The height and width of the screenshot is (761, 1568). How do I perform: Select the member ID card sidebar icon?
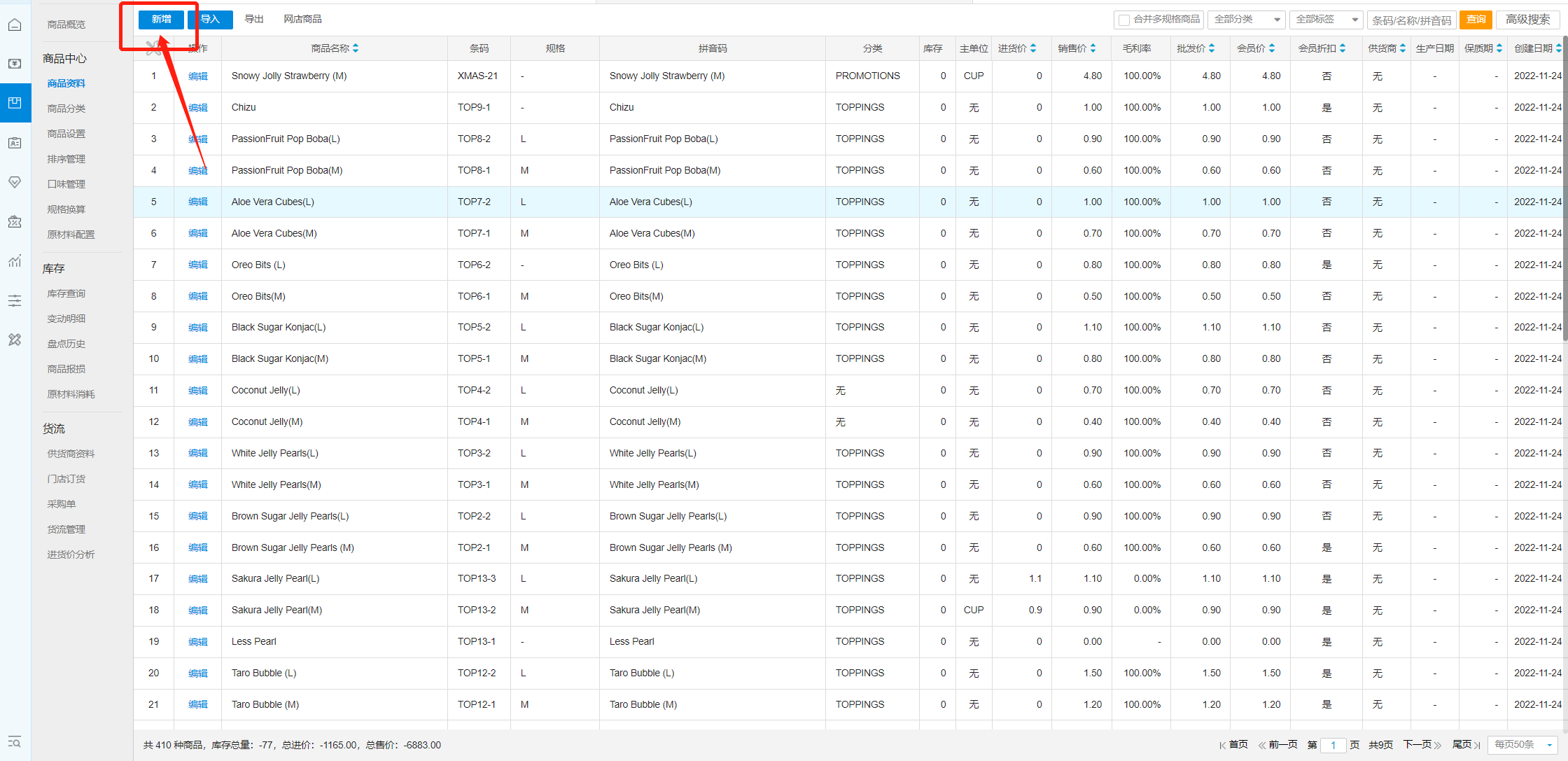click(x=15, y=143)
